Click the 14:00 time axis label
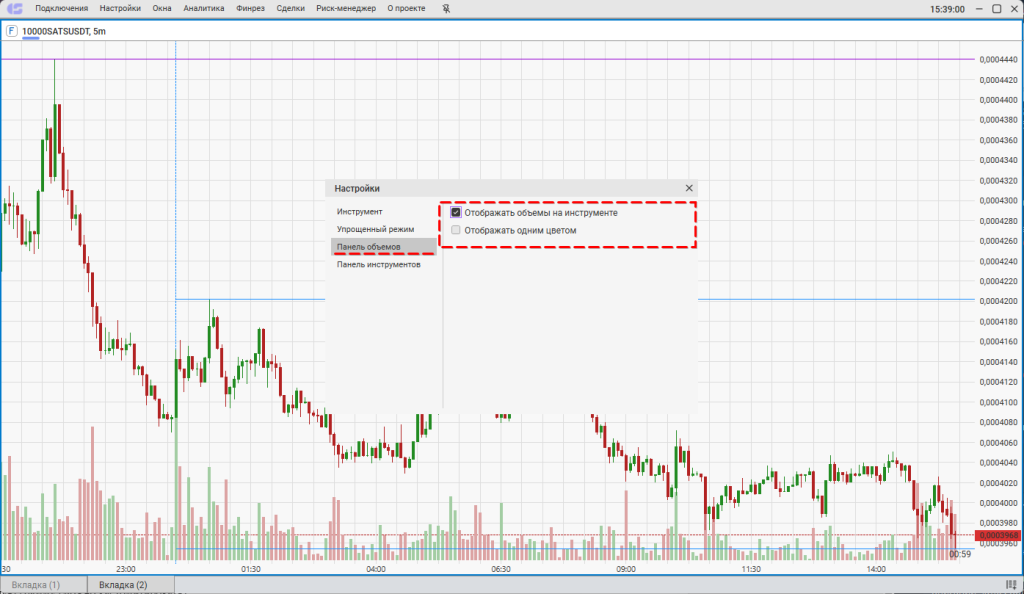 [876, 569]
